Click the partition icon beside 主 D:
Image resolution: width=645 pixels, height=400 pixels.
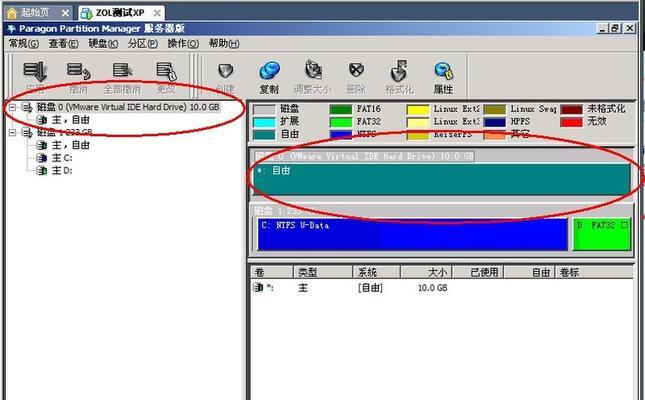42,170
